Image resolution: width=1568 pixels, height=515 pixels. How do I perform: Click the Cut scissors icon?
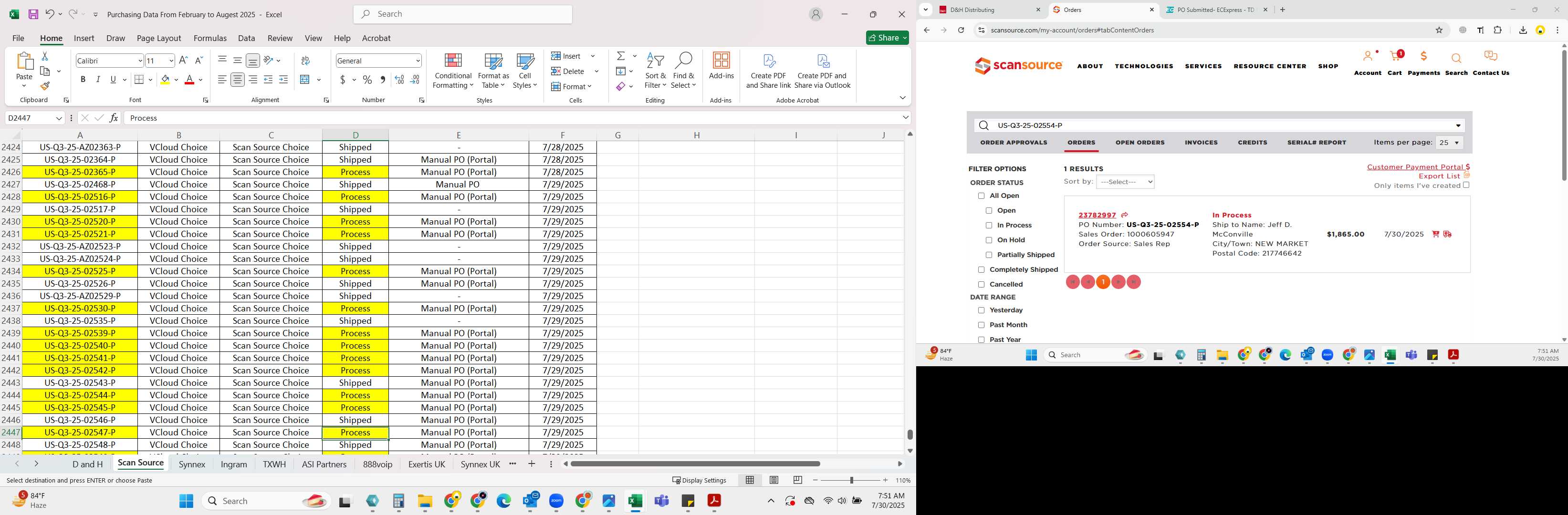pyautogui.click(x=44, y=56)
